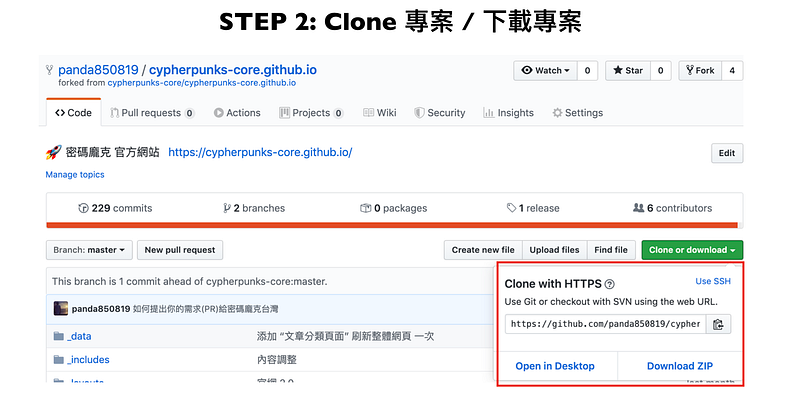Click the orange language breakdown bar

(392, 225)
